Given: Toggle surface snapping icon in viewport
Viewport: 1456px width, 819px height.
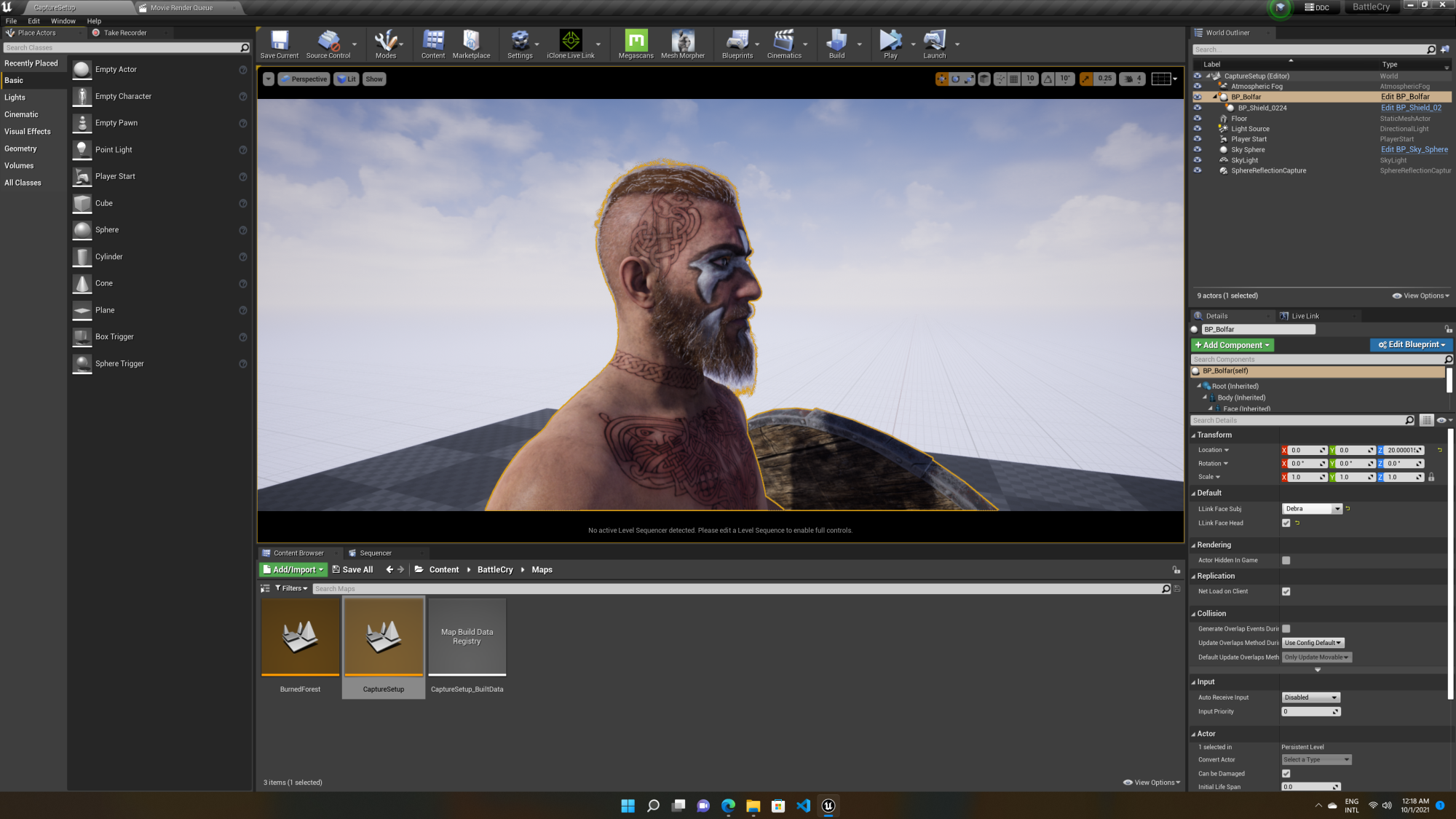Looking at the screenshot, I should click(x=1000, y=79).
